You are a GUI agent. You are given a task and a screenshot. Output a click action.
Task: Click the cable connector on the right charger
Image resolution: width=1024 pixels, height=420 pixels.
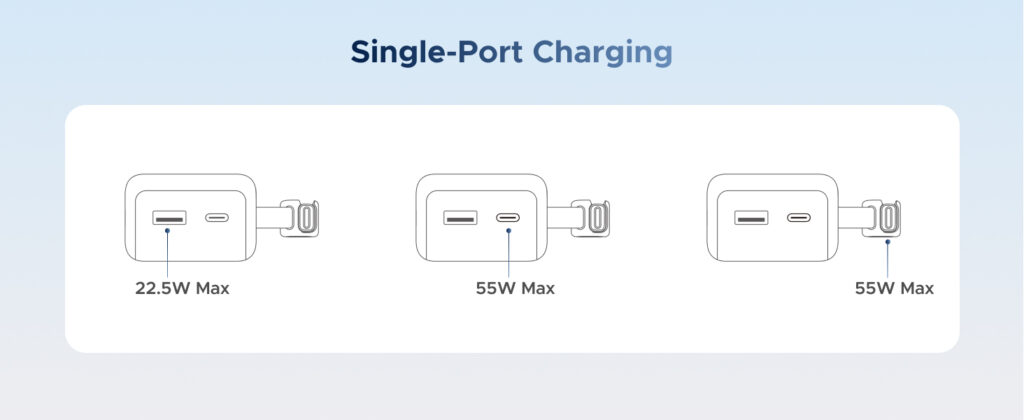click(887, 218)
